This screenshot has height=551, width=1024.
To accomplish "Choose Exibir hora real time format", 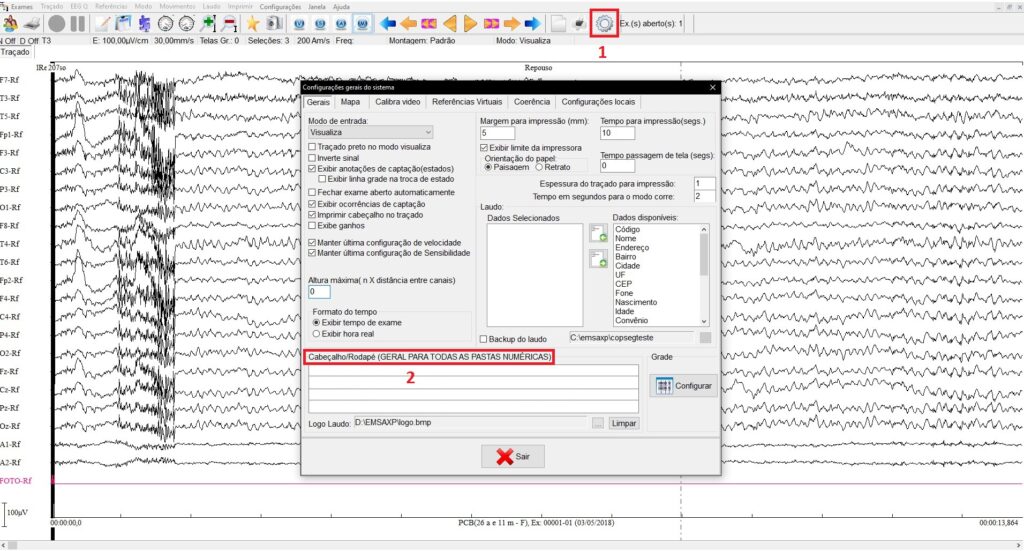I will [x=317, y=334].
